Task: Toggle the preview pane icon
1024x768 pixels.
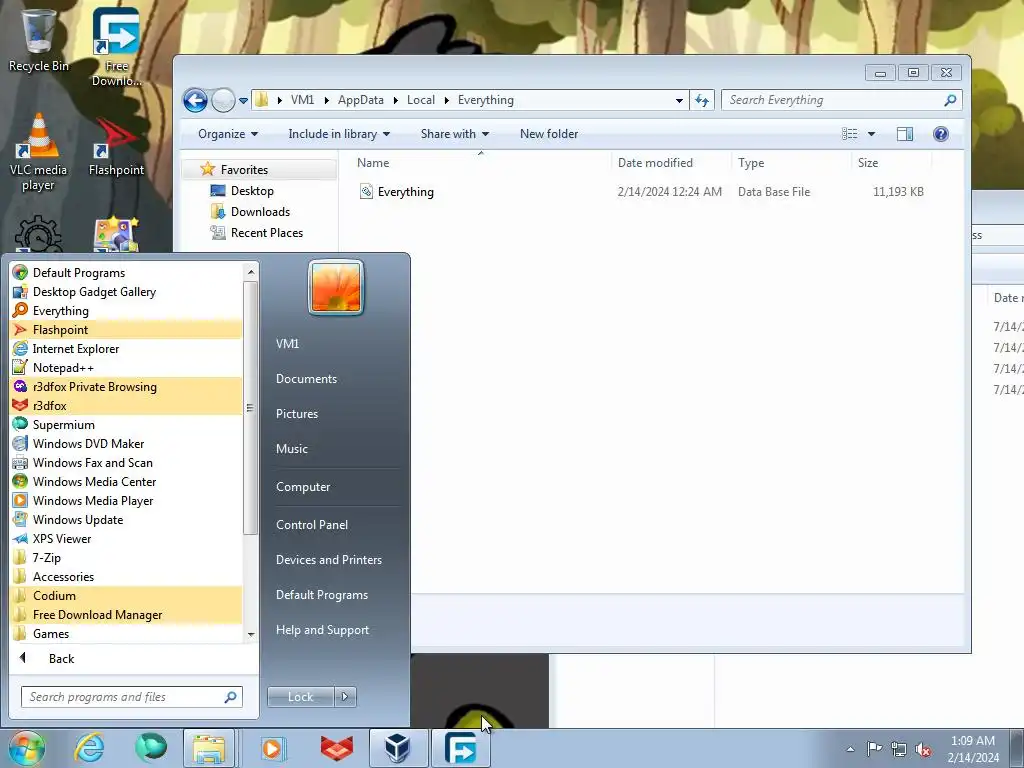Action: pyautogui.click(x=904, y=134)
